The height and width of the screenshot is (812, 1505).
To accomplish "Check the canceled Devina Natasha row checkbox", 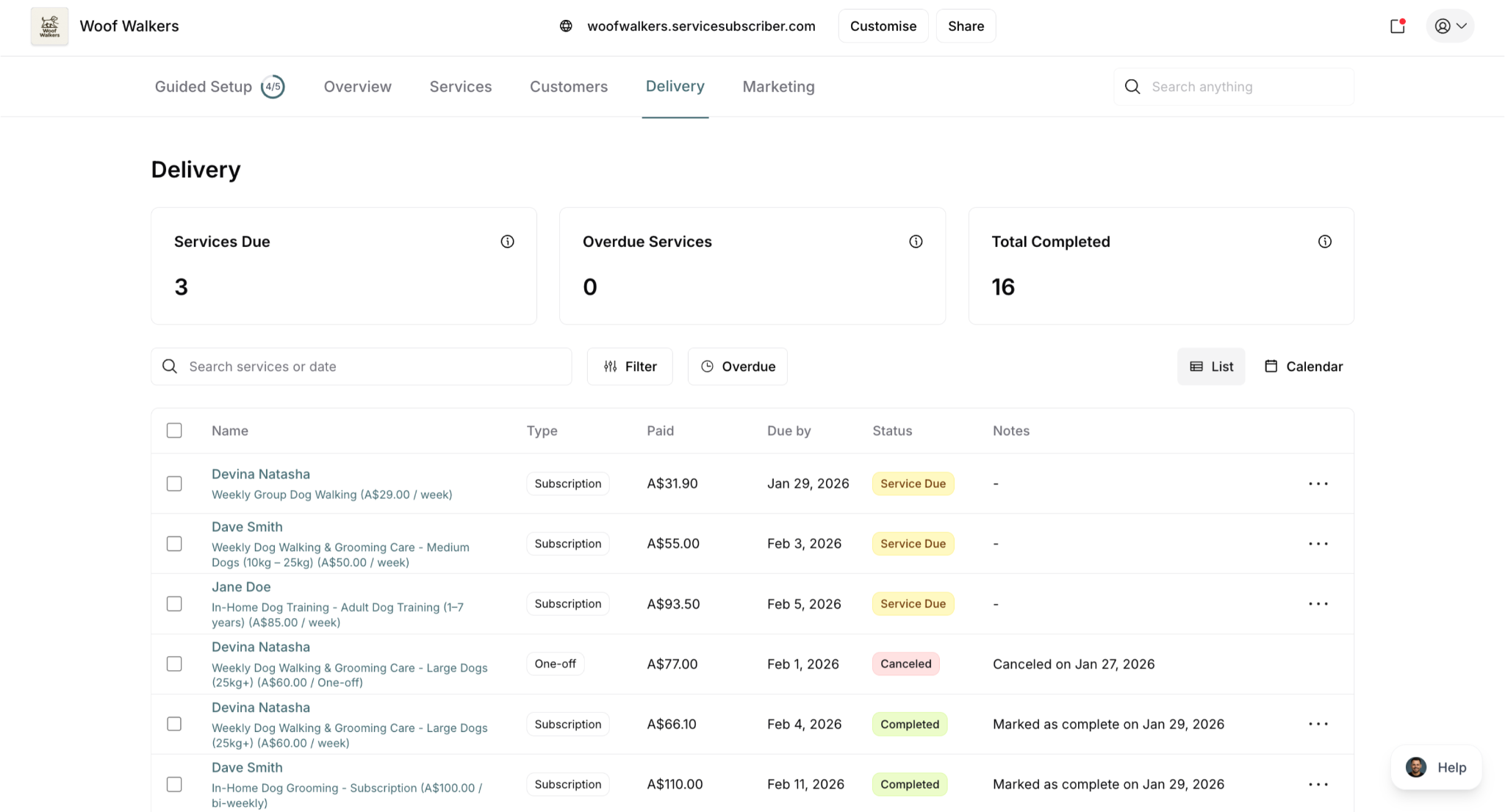I will coord(174,664).
